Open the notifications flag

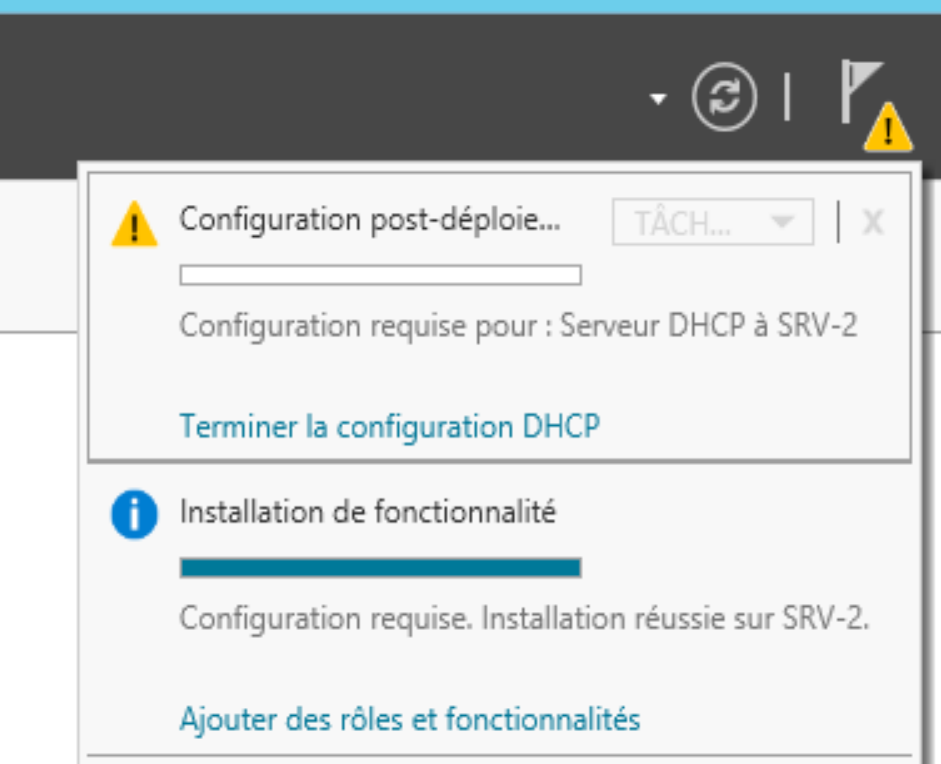[860, 90]
